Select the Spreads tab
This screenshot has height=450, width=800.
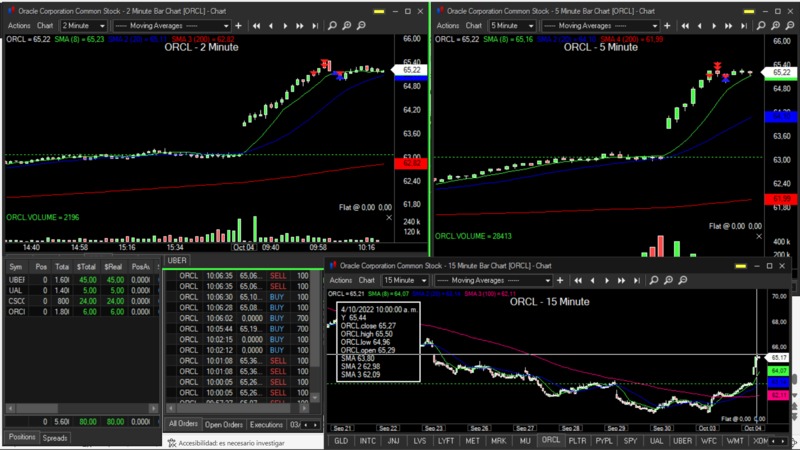tap(55, 438)
